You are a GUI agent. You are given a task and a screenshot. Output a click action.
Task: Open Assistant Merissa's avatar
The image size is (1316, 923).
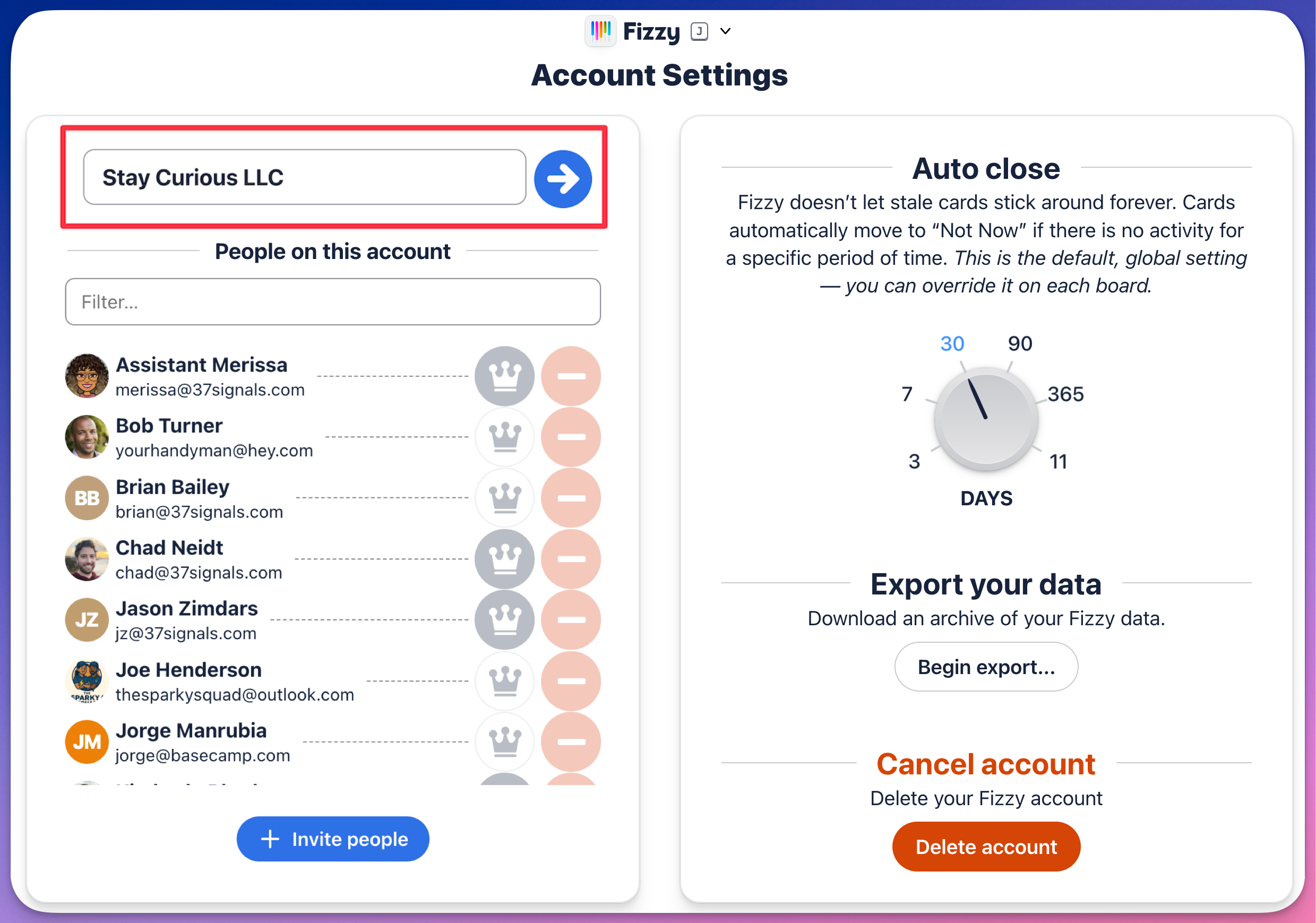(x=87, y=376)
